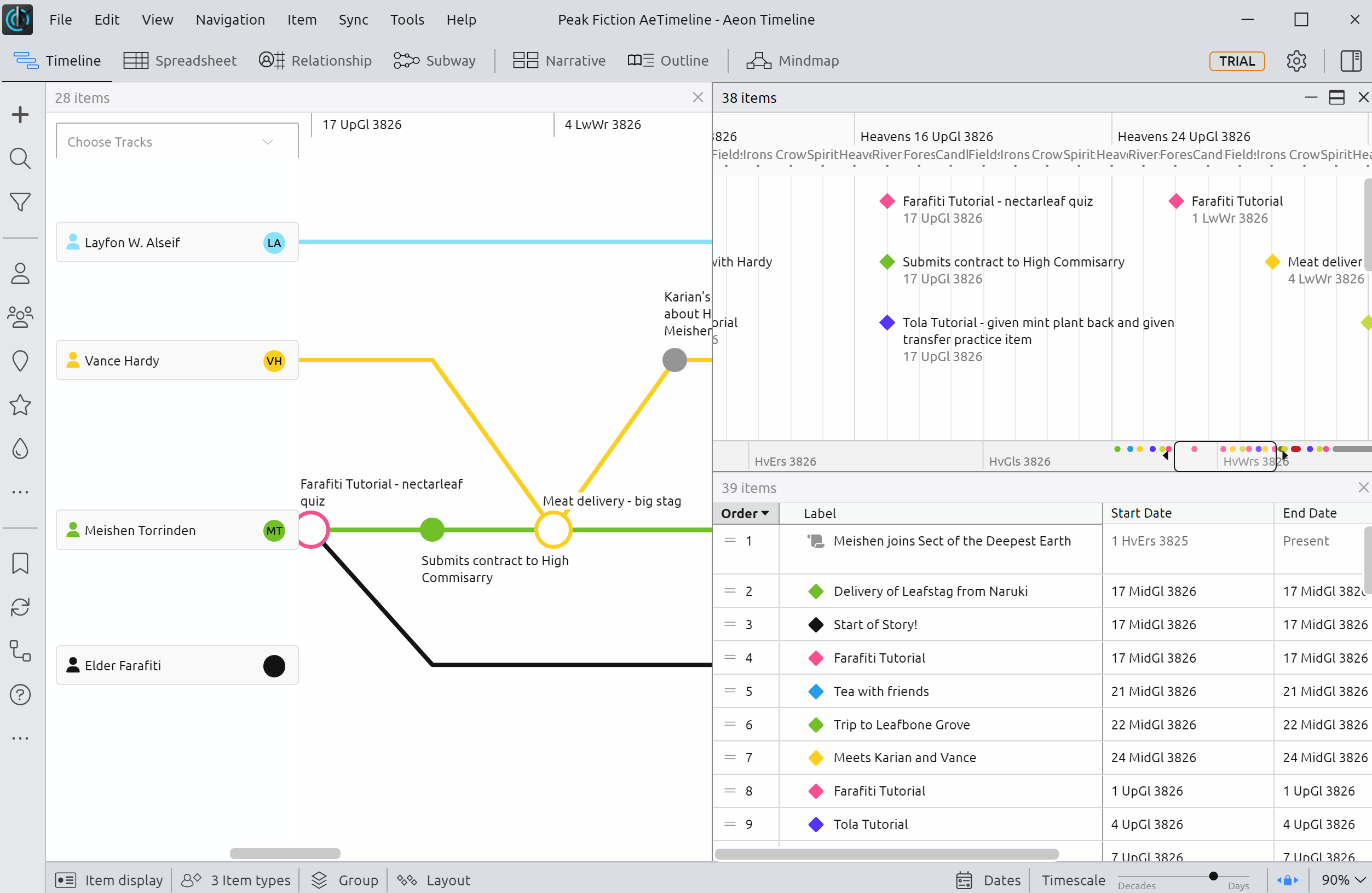Toggle maximize on the 38 items panel

click(1336, 97)
